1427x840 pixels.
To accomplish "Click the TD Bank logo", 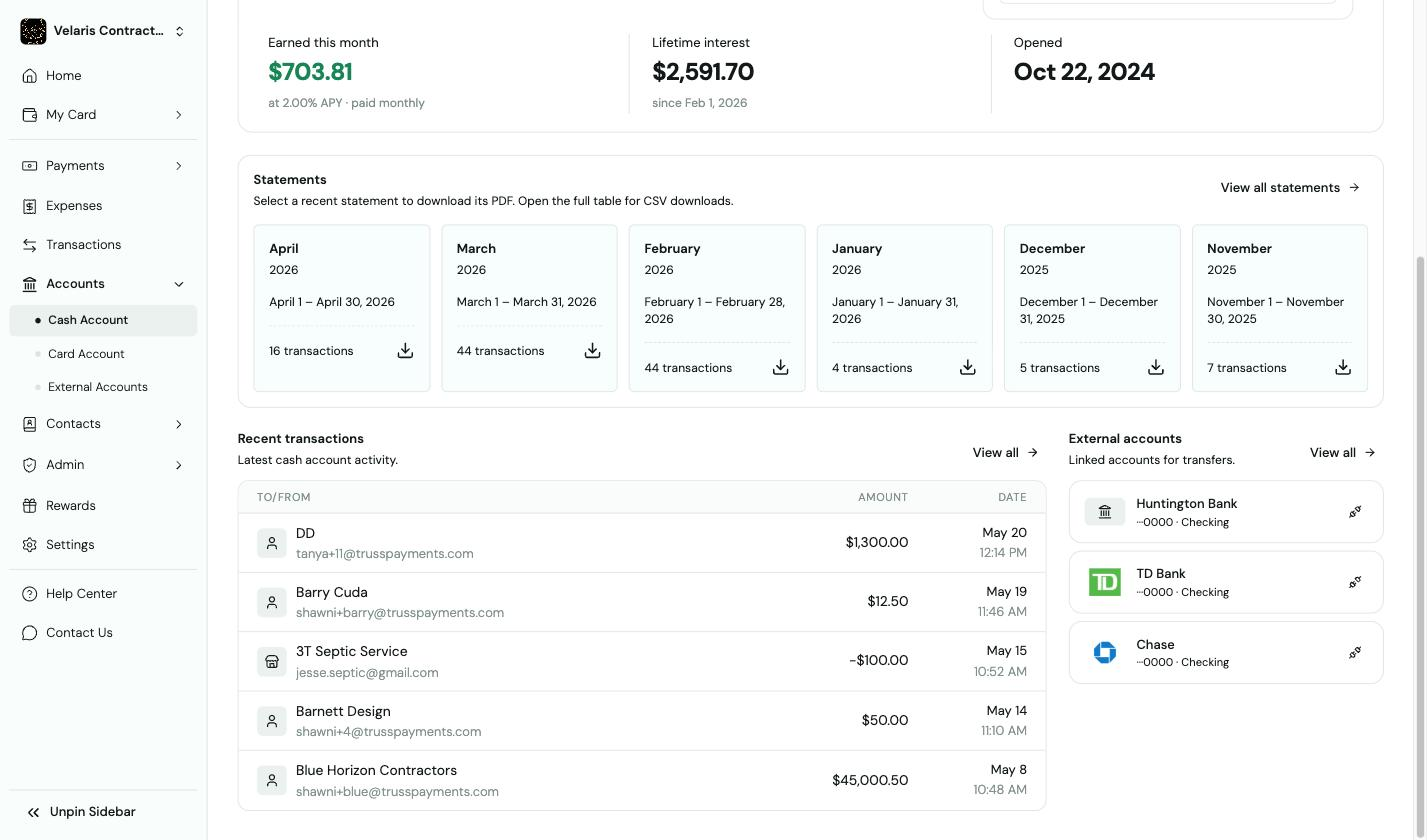I will click(1105, 582).
